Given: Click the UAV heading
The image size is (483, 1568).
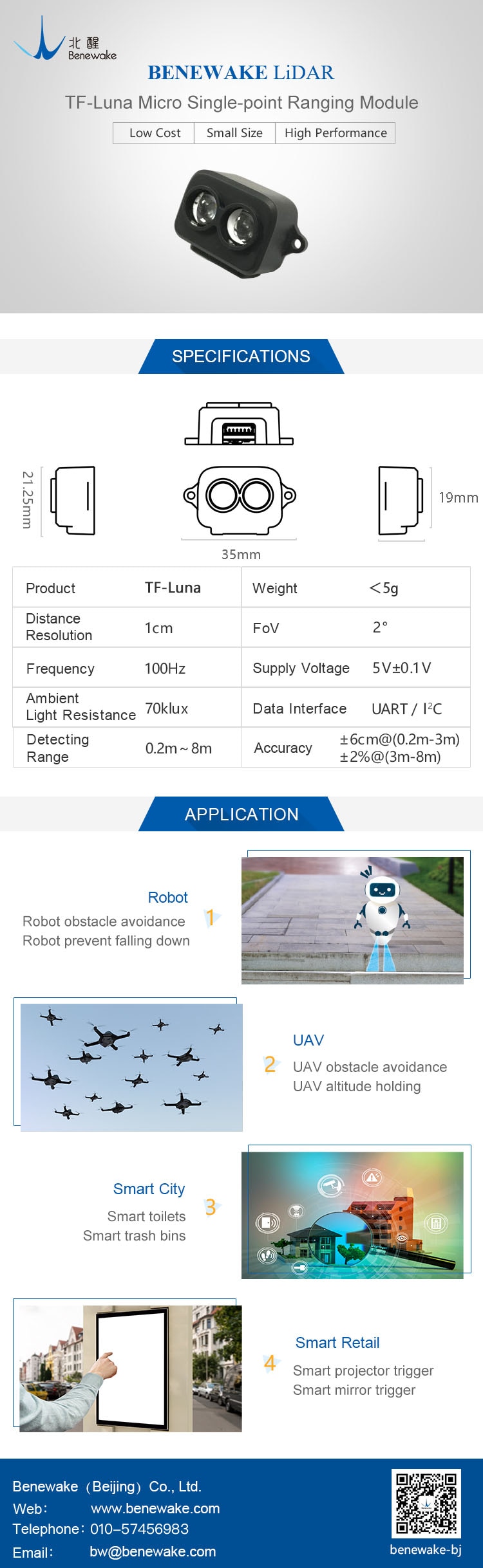Looking at the screenshot, I should click(308, 1040).
